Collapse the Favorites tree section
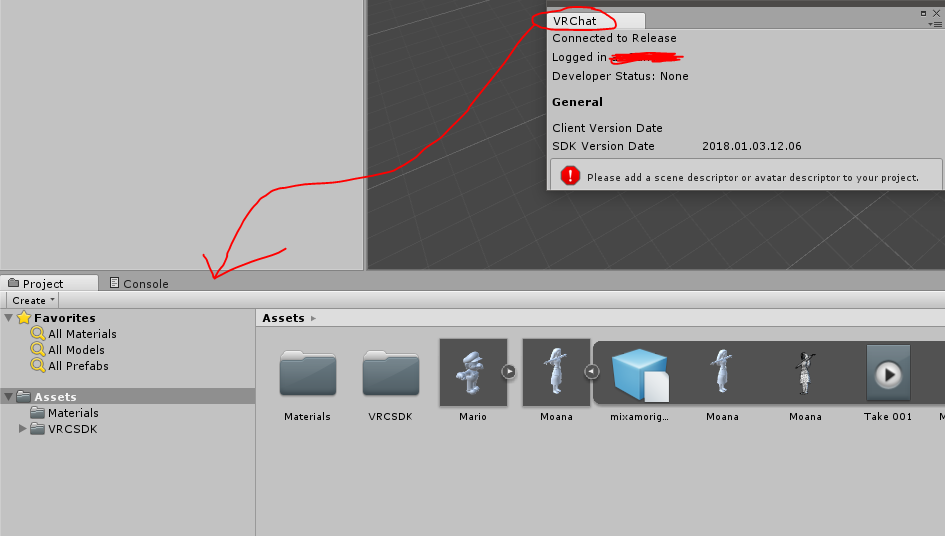 (8, 318)
